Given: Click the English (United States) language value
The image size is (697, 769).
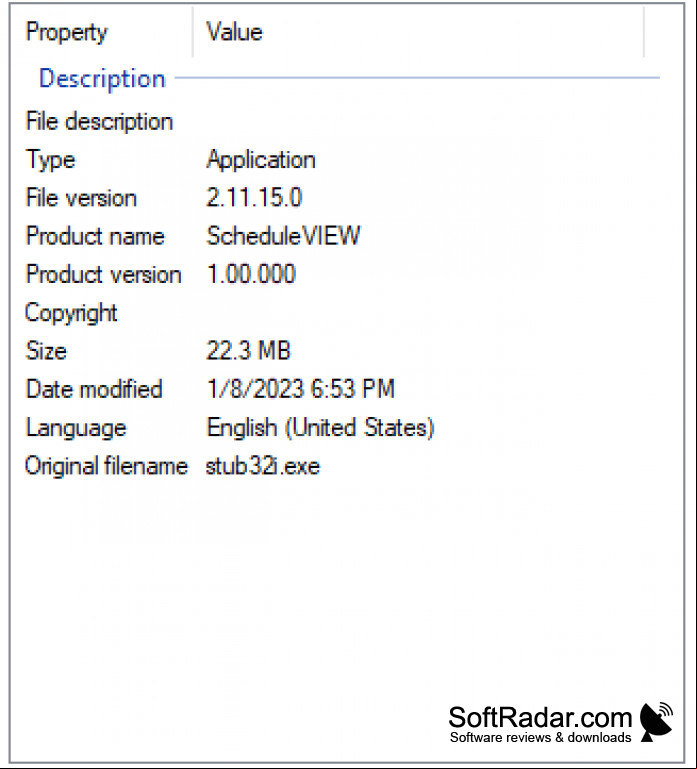Looking at the screenshot, I should tap(320, 428).
